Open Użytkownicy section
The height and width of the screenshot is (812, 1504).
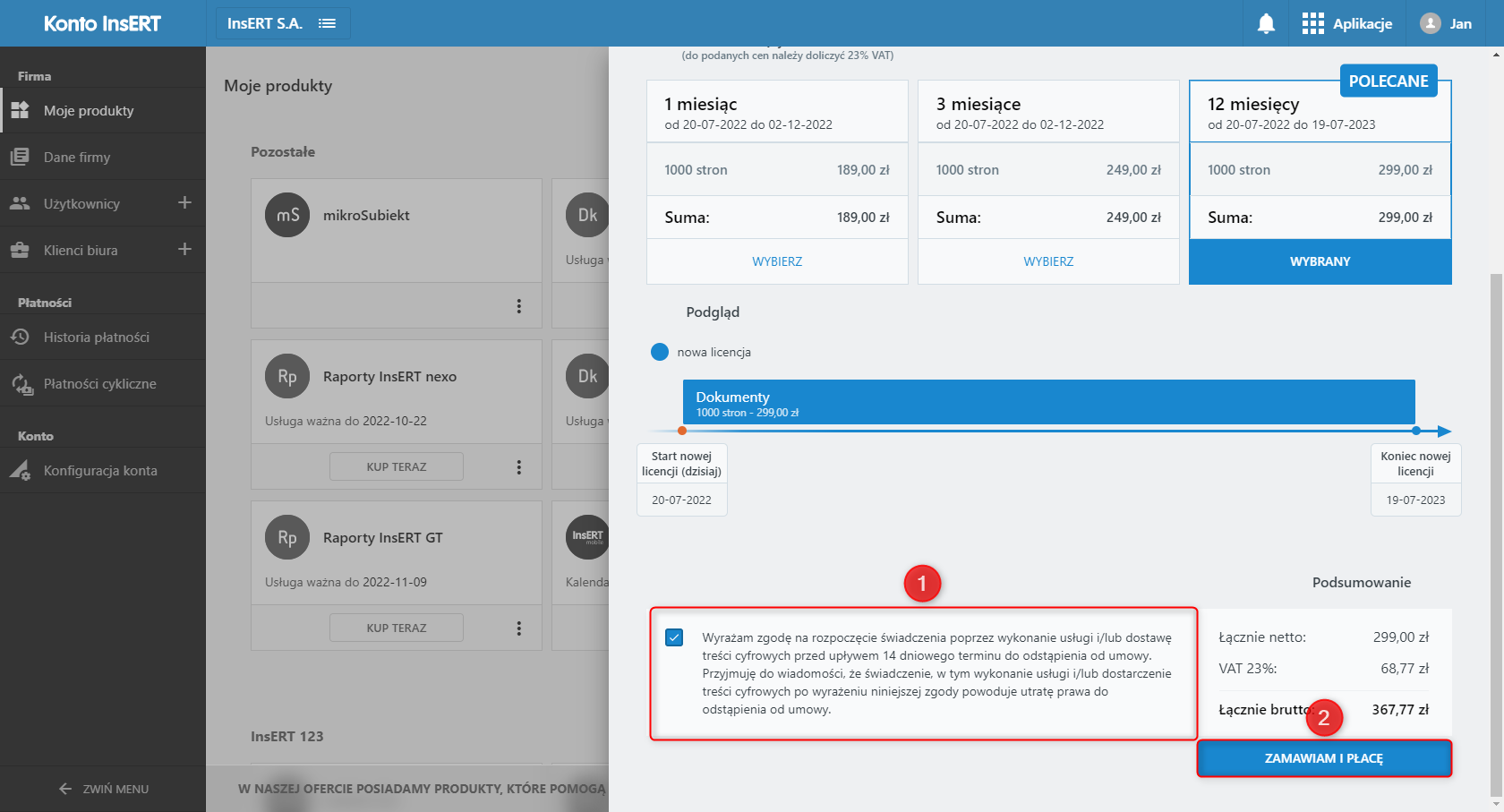(81, 204)
